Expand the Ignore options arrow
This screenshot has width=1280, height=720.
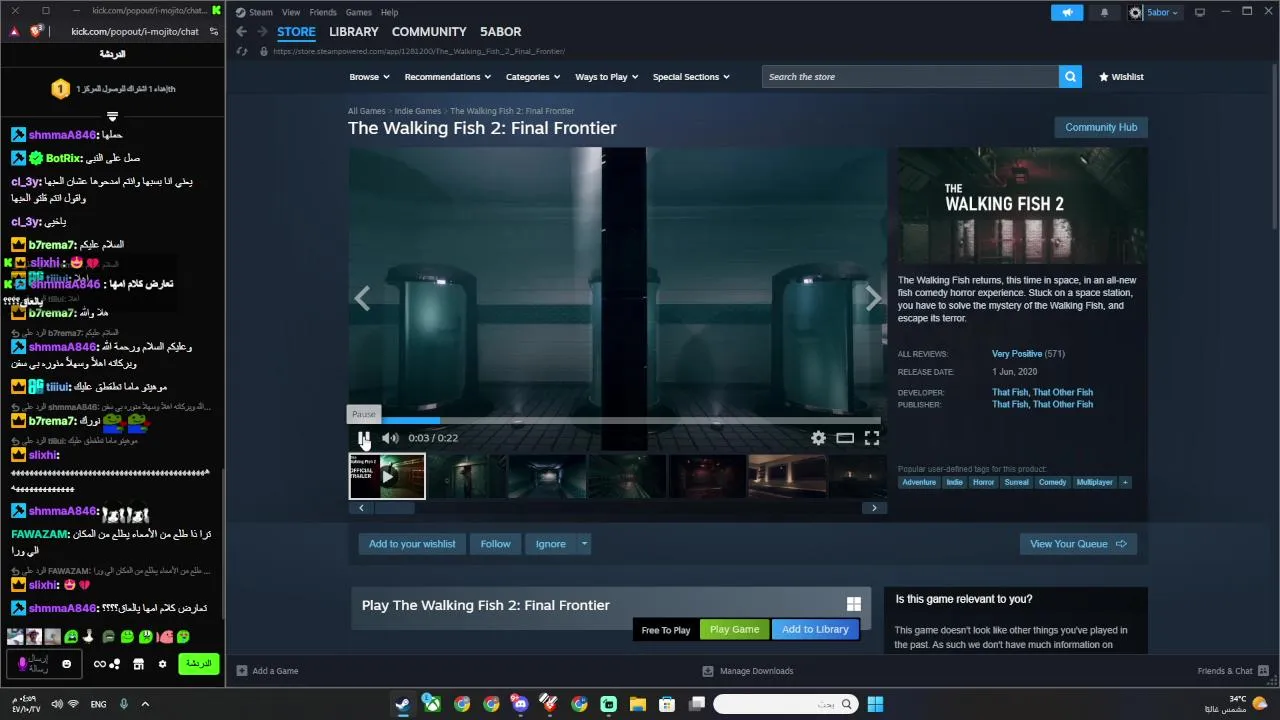[x=585, y=544]
